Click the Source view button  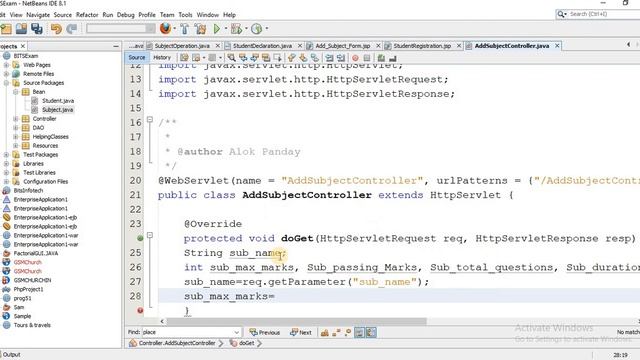pyautogui.click(x=137, y=58)
